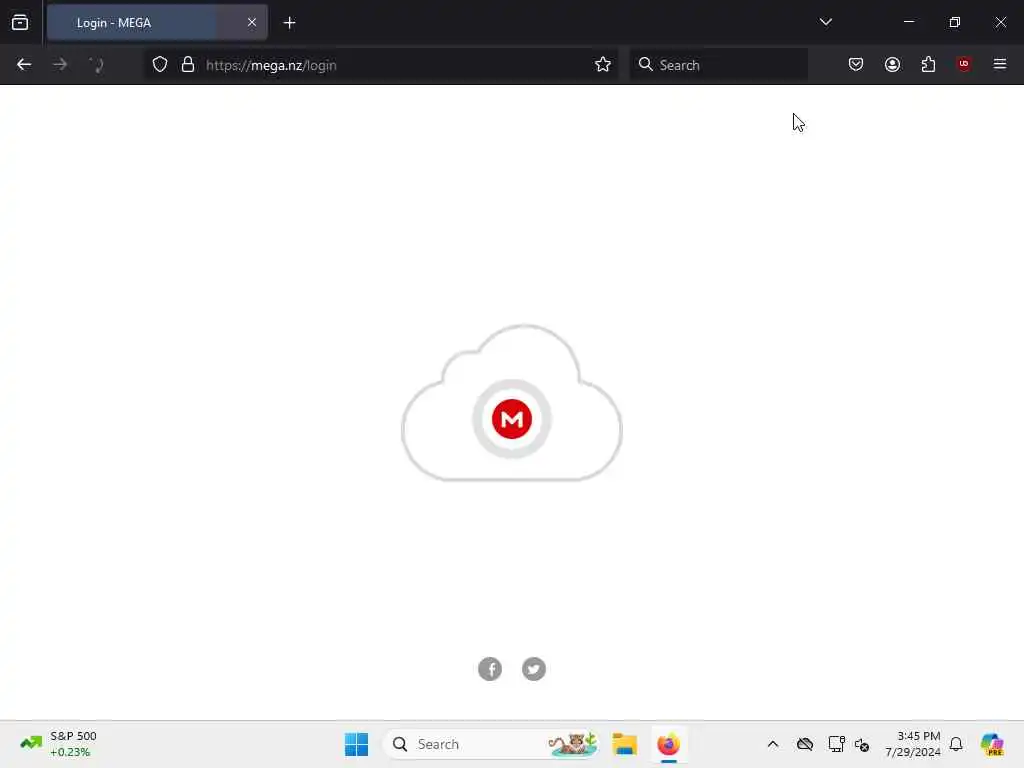Open the Save to Pocket icon

pyautogui.click(x=856, y=64)
